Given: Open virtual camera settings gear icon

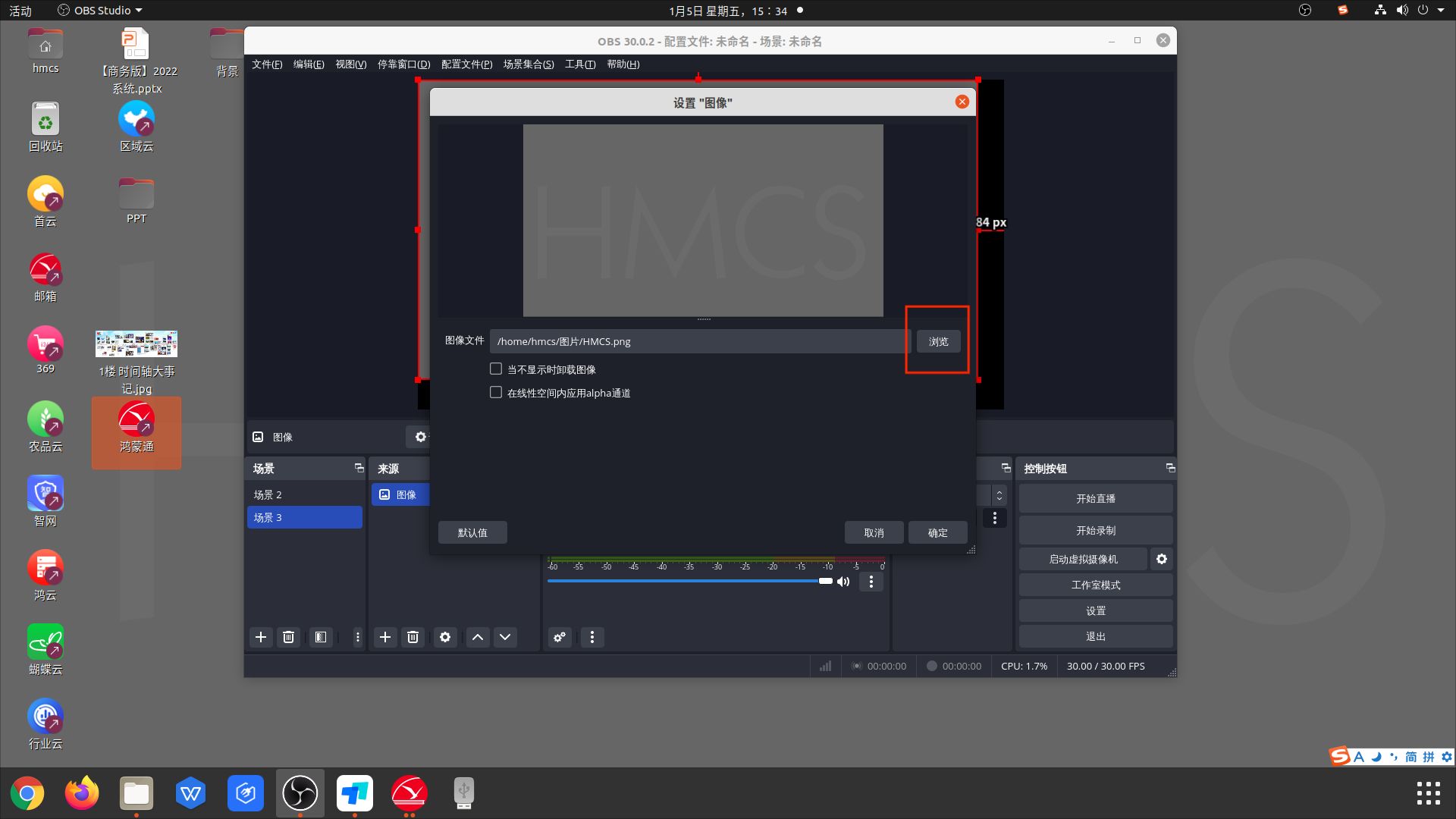Looking at the screenshot, I should coord(1162,559).
